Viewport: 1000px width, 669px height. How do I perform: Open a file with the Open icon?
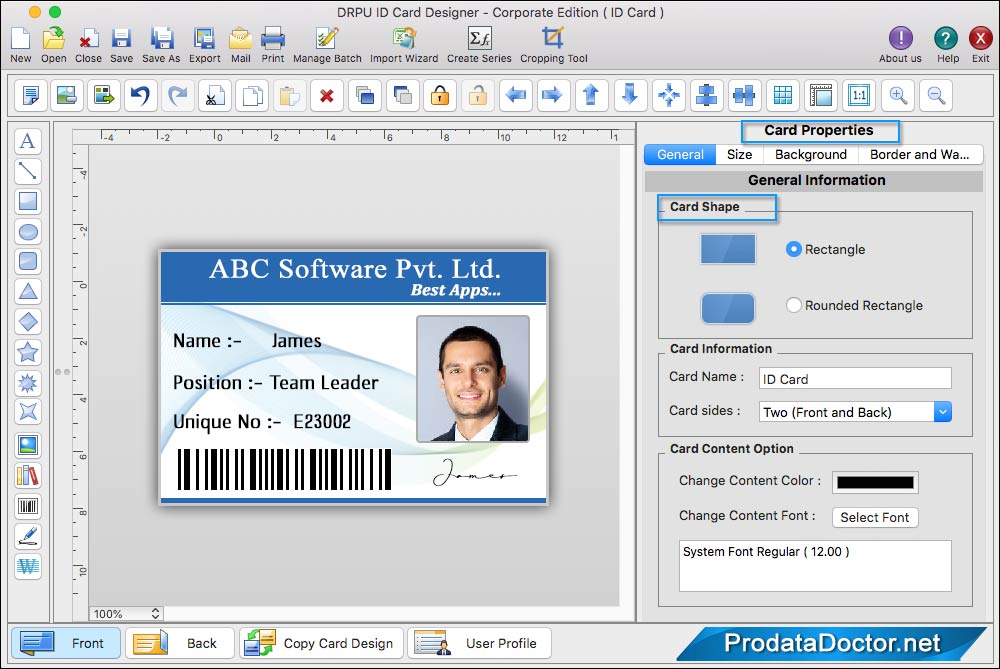pyautogui.click(x=54, y=45)
